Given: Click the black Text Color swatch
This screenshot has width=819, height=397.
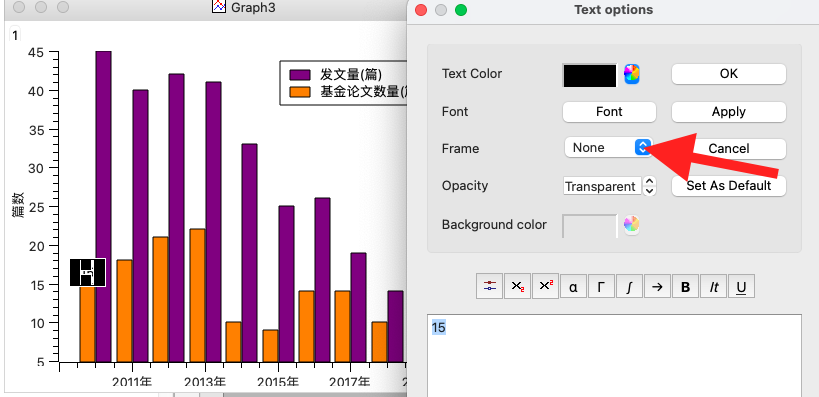Looking at the screenshot, I should click(590, 75).
